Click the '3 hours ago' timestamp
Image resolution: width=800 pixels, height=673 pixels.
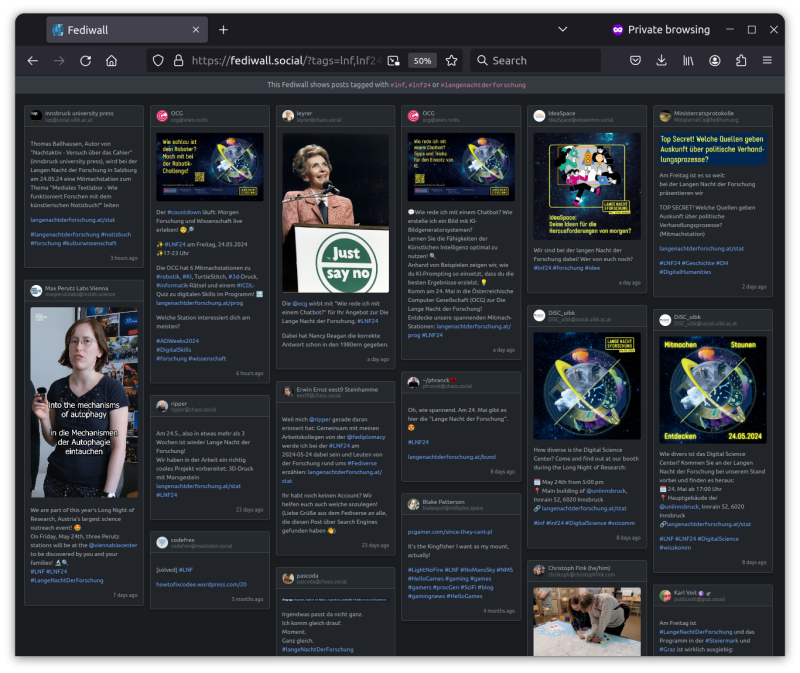pos(124,258)
